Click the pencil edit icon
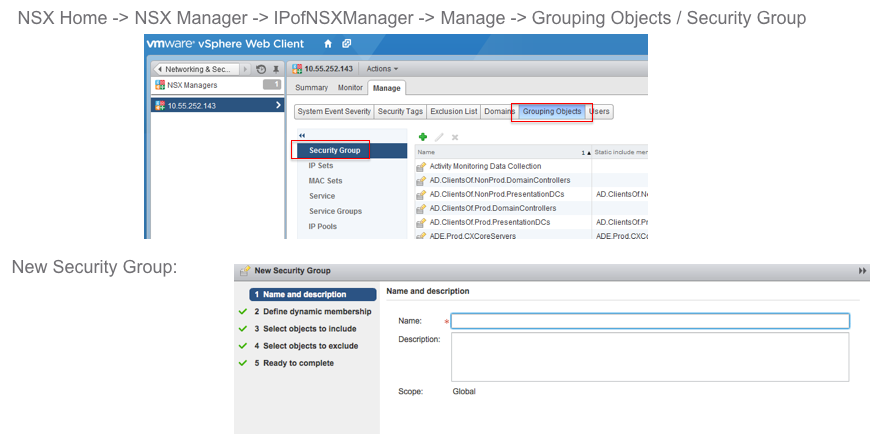 click(439, 137)
